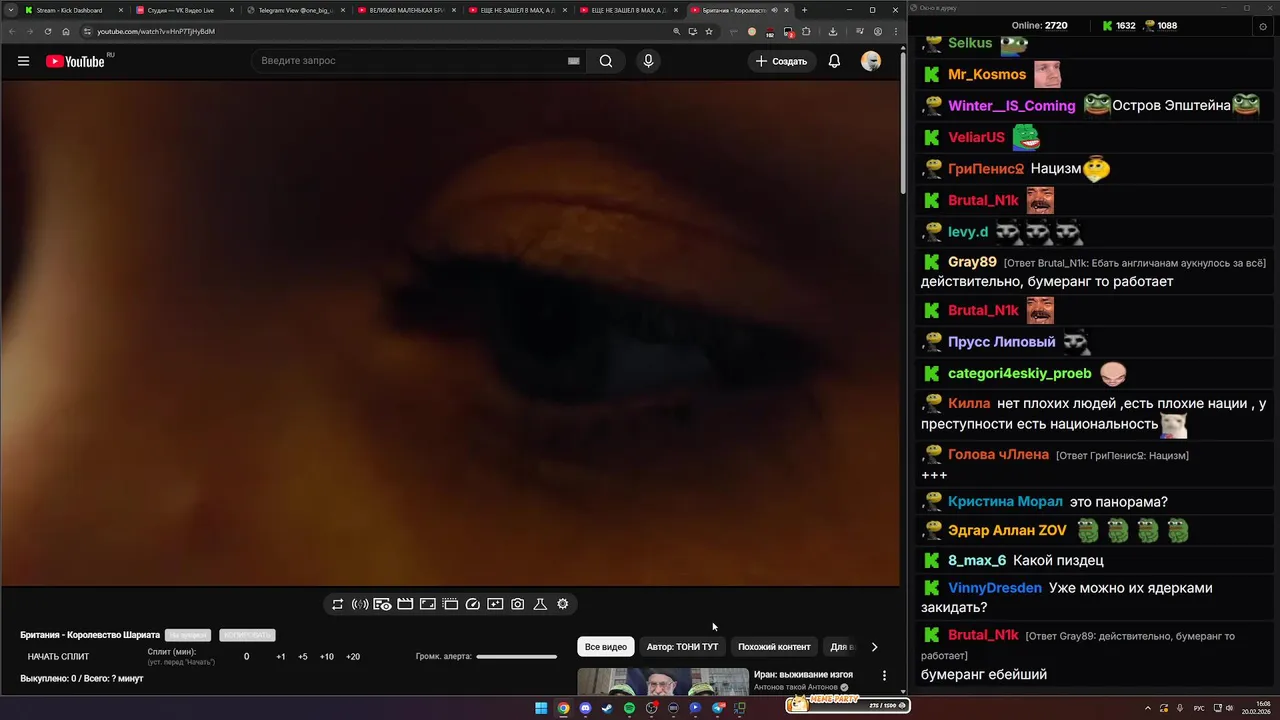Bookmark this page with star icon
1280x720 pixels.
coord(709,31)
